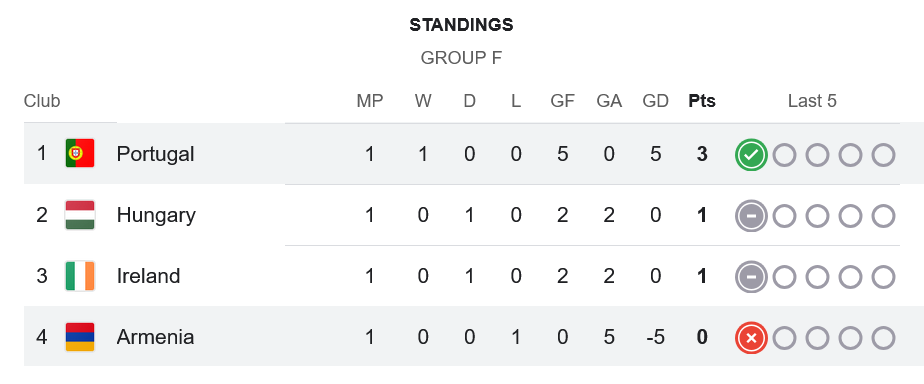Click the Hungary flag icon
This screenshot has width=924, height=384.
(80, 215)
